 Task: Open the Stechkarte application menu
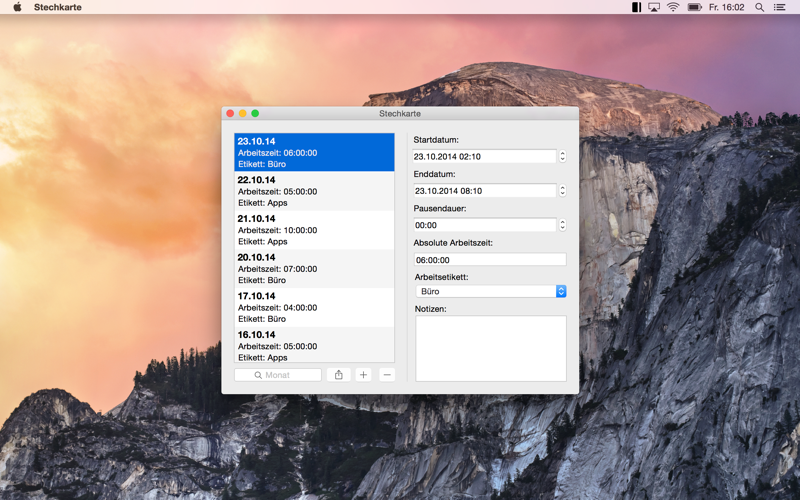click(58, 7)
